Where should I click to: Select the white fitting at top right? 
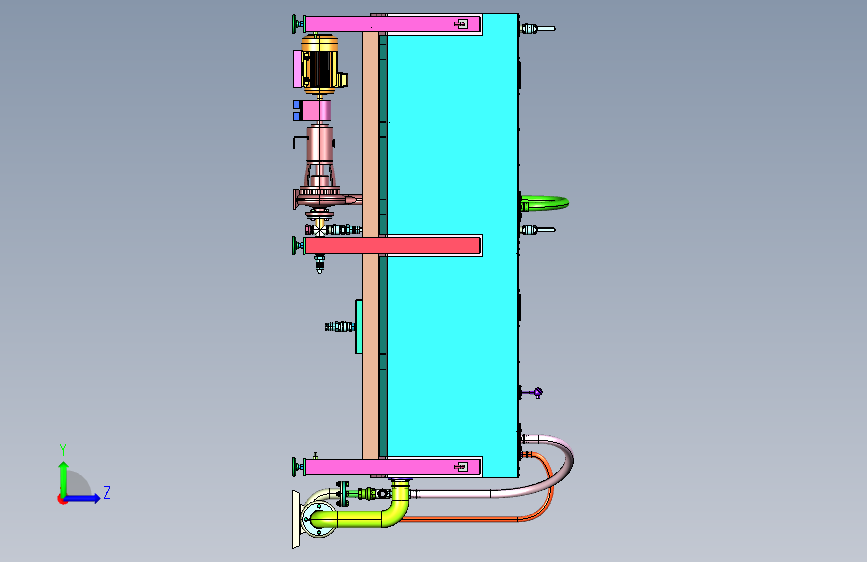coord(538,29)
